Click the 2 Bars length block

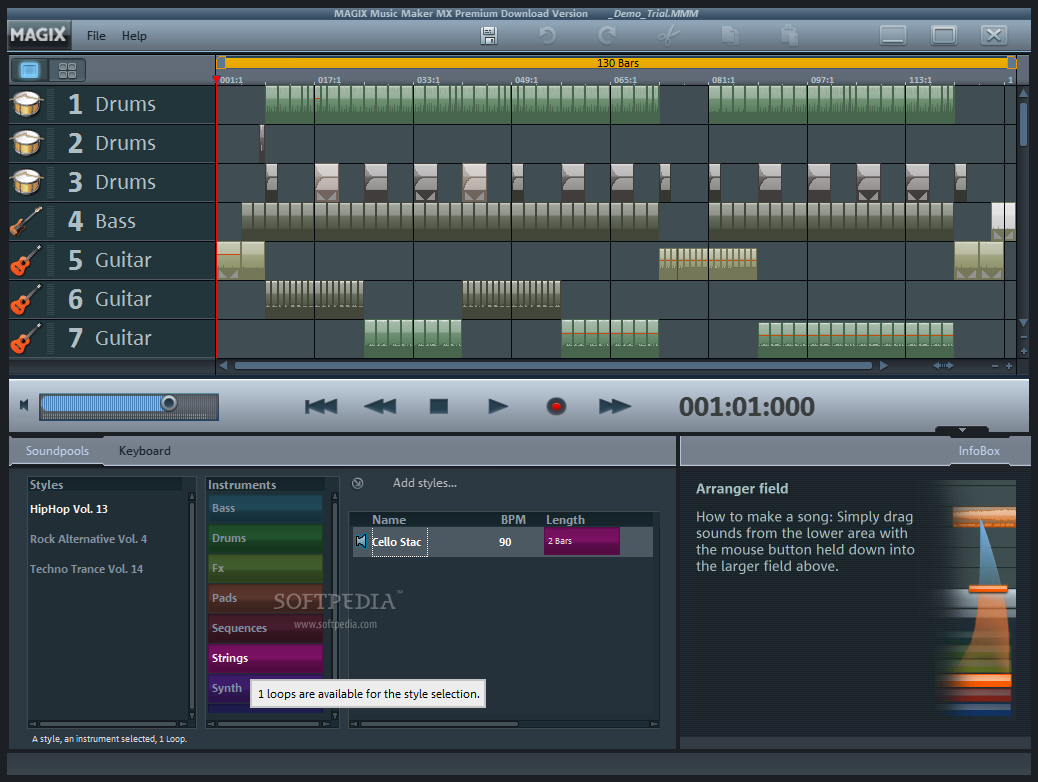(x=582, y=541)
